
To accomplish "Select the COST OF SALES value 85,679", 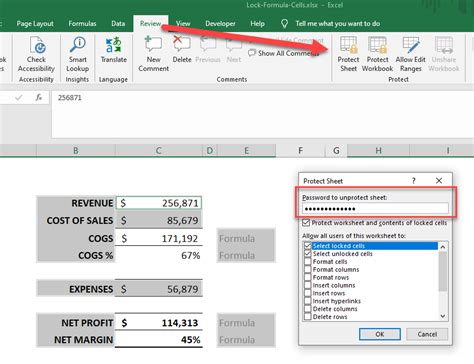I will coord(159,220).
